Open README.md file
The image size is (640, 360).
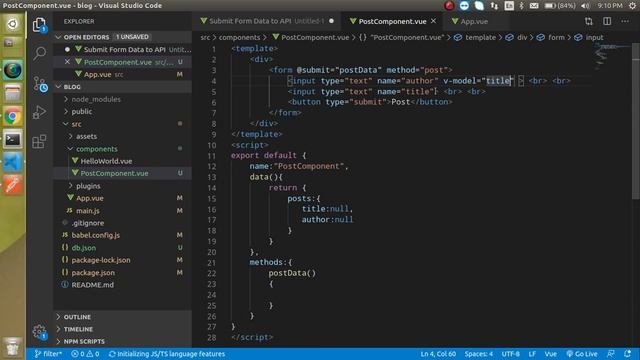pyautogui.click(x=93, y=285)
